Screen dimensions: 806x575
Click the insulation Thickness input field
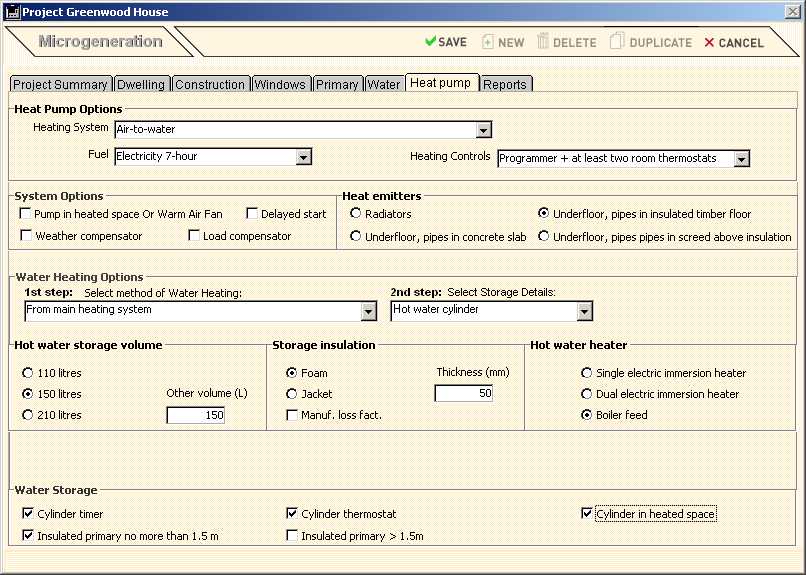[463, 394]
